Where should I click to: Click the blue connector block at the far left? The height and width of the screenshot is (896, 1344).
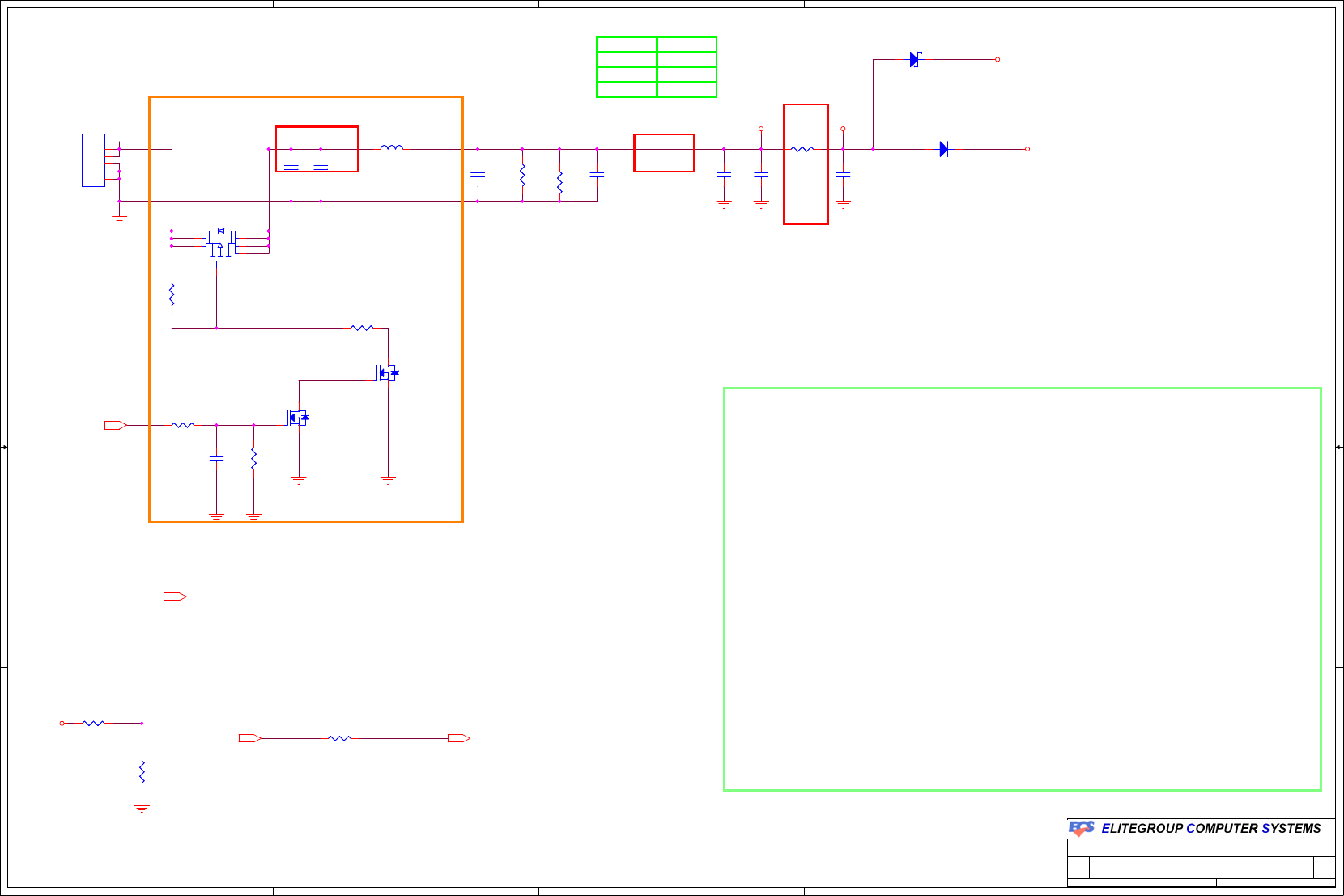click(93, 160)
